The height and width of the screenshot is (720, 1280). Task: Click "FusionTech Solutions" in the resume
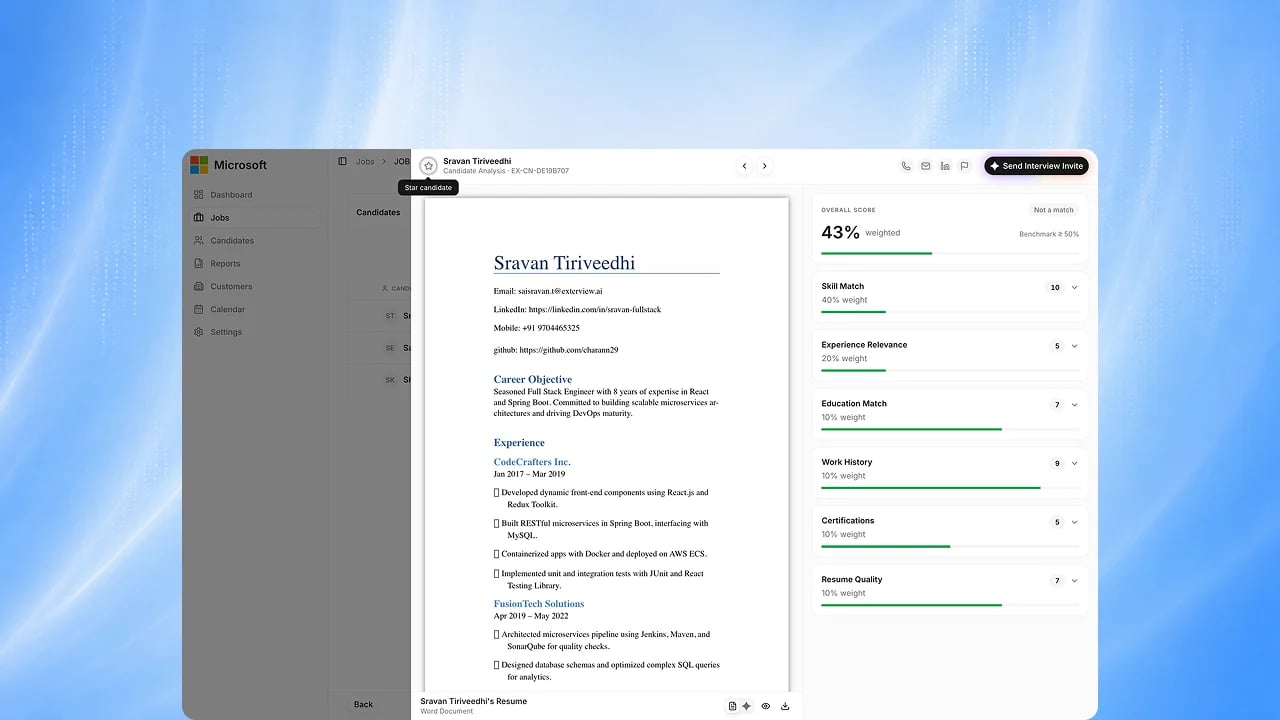[x=539, y=604]
